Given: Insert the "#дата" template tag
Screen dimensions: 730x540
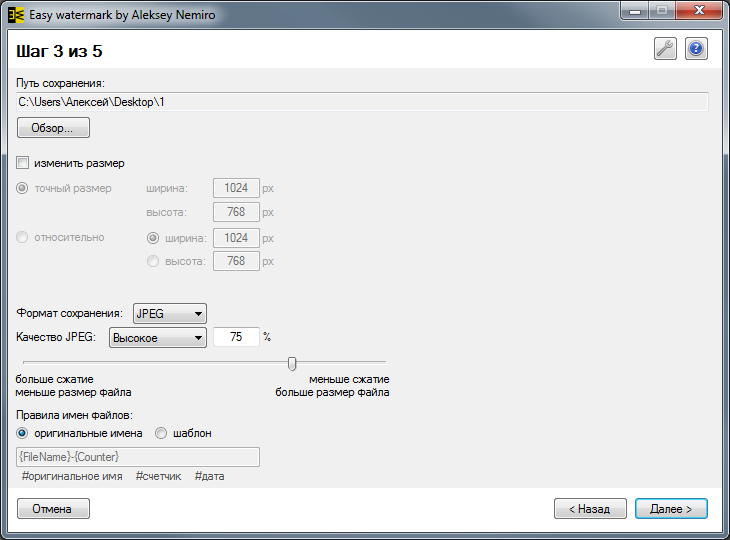Looking at the screenshot, I should (210, 476).
